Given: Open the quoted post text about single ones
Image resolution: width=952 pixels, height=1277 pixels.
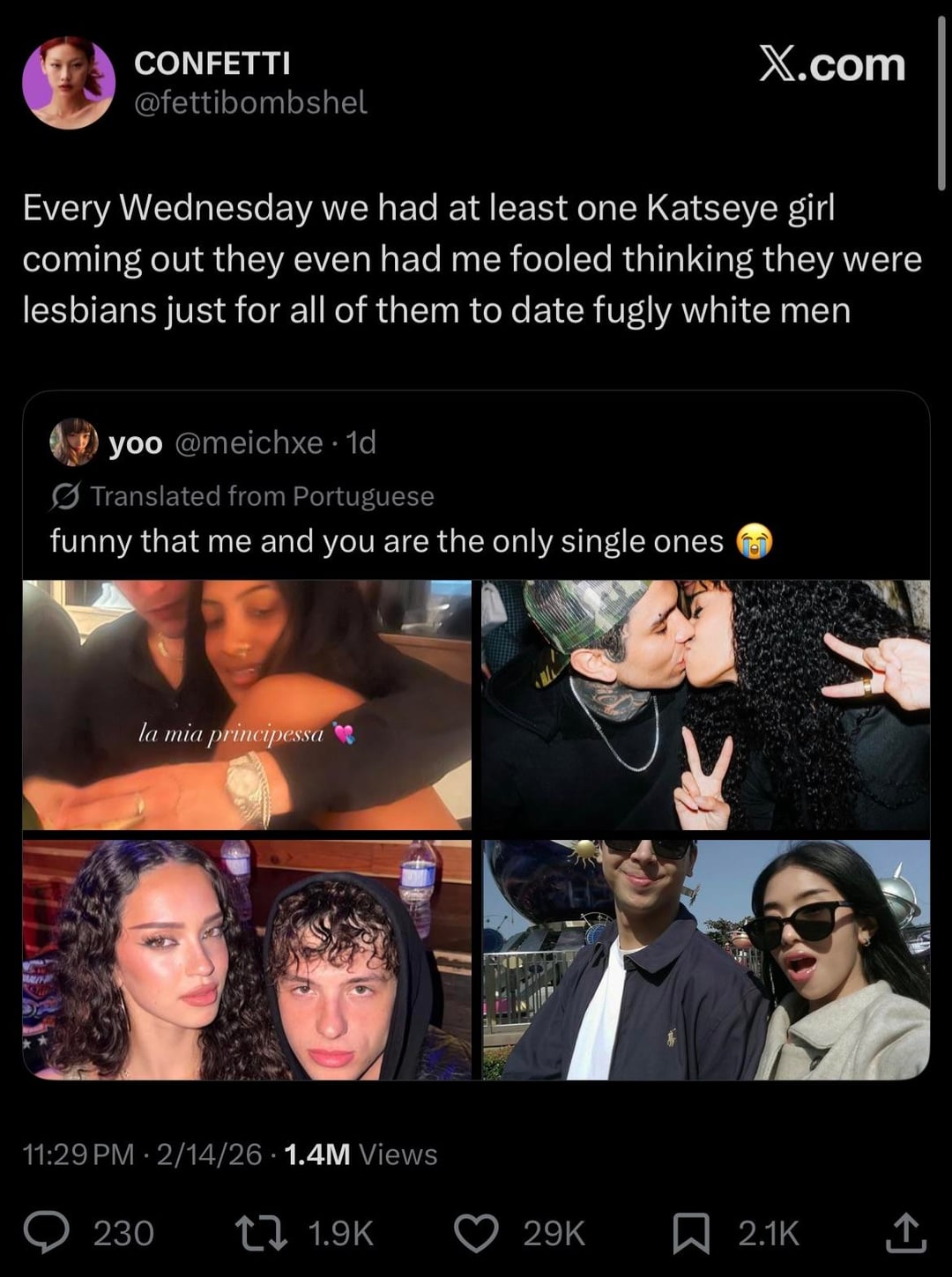Looking at the screenshot, I should click(411, 541).
